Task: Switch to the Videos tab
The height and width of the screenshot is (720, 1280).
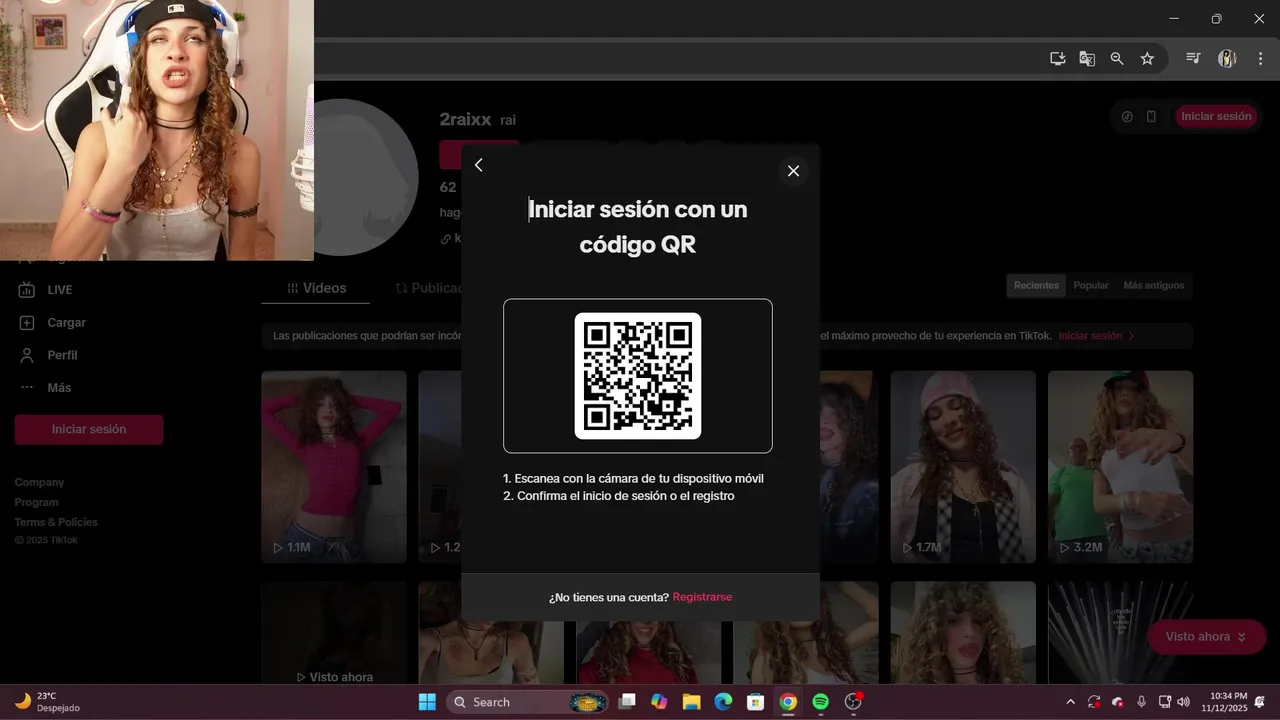Action: 316,288
